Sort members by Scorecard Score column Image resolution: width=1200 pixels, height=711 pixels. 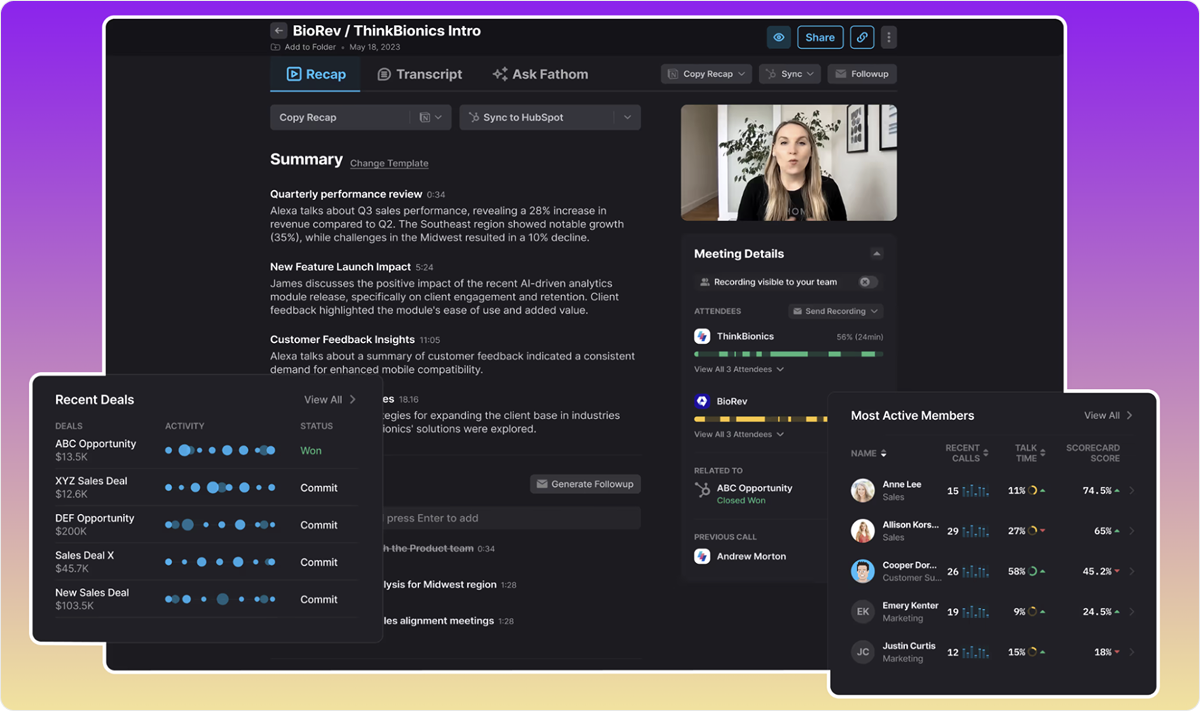point(1093,453)
